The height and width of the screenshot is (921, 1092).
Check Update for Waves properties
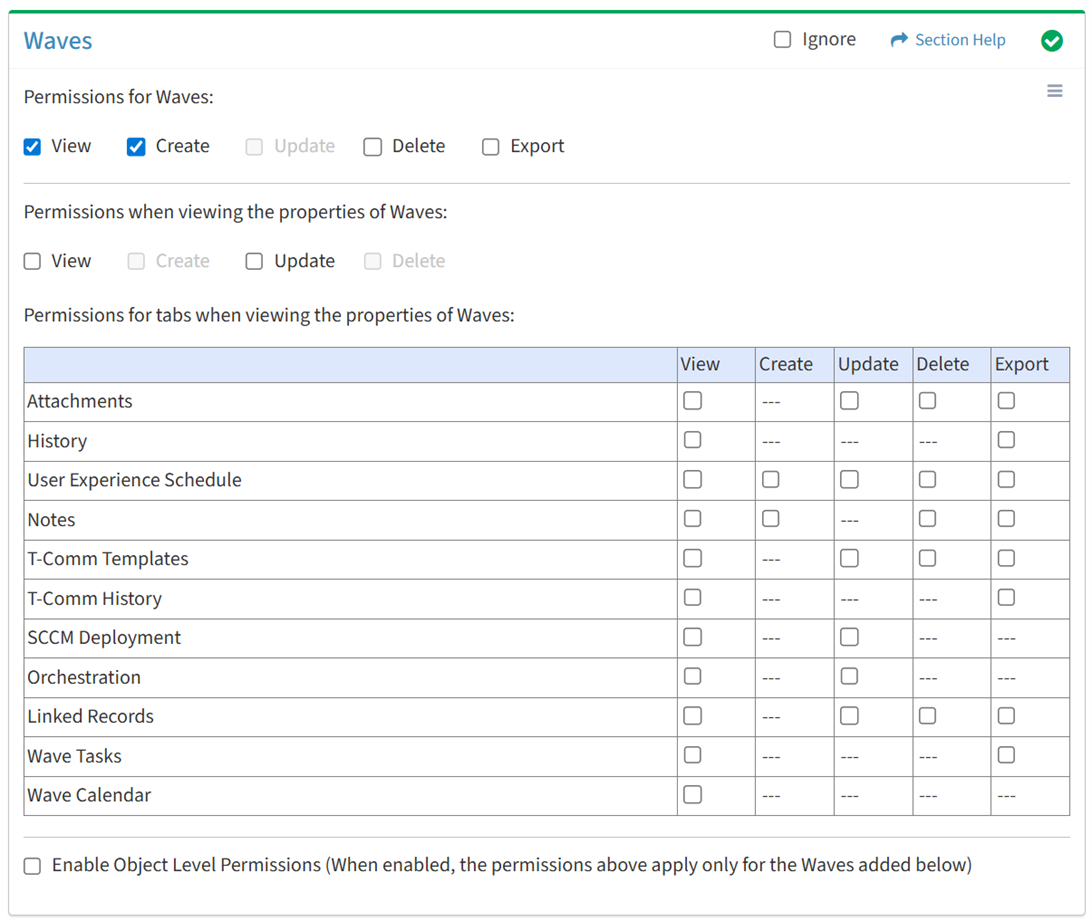255,261
